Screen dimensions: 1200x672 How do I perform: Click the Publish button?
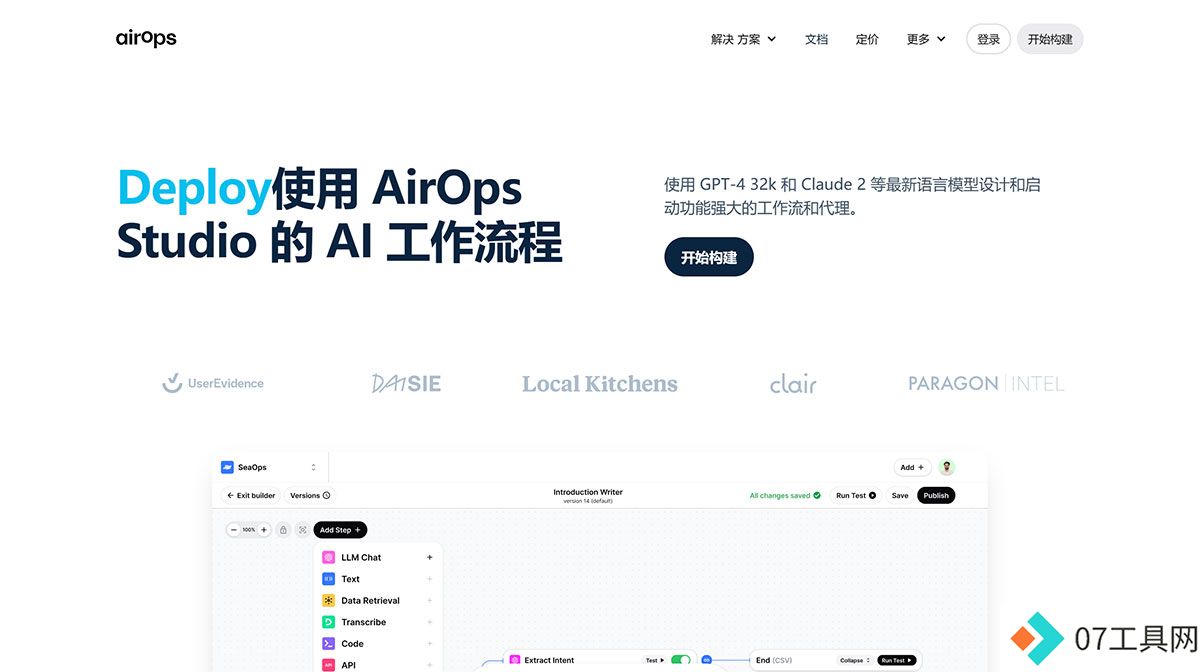pyautogui.click(x=936, y=495)
